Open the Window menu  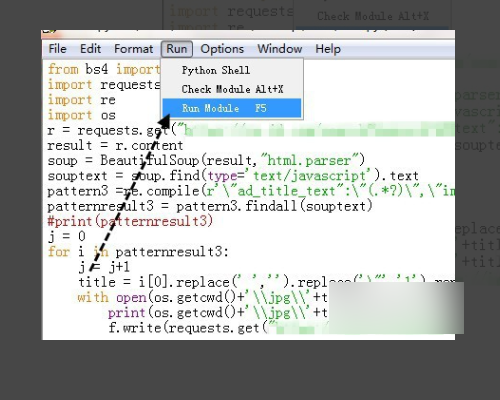(x=280, y=49)
